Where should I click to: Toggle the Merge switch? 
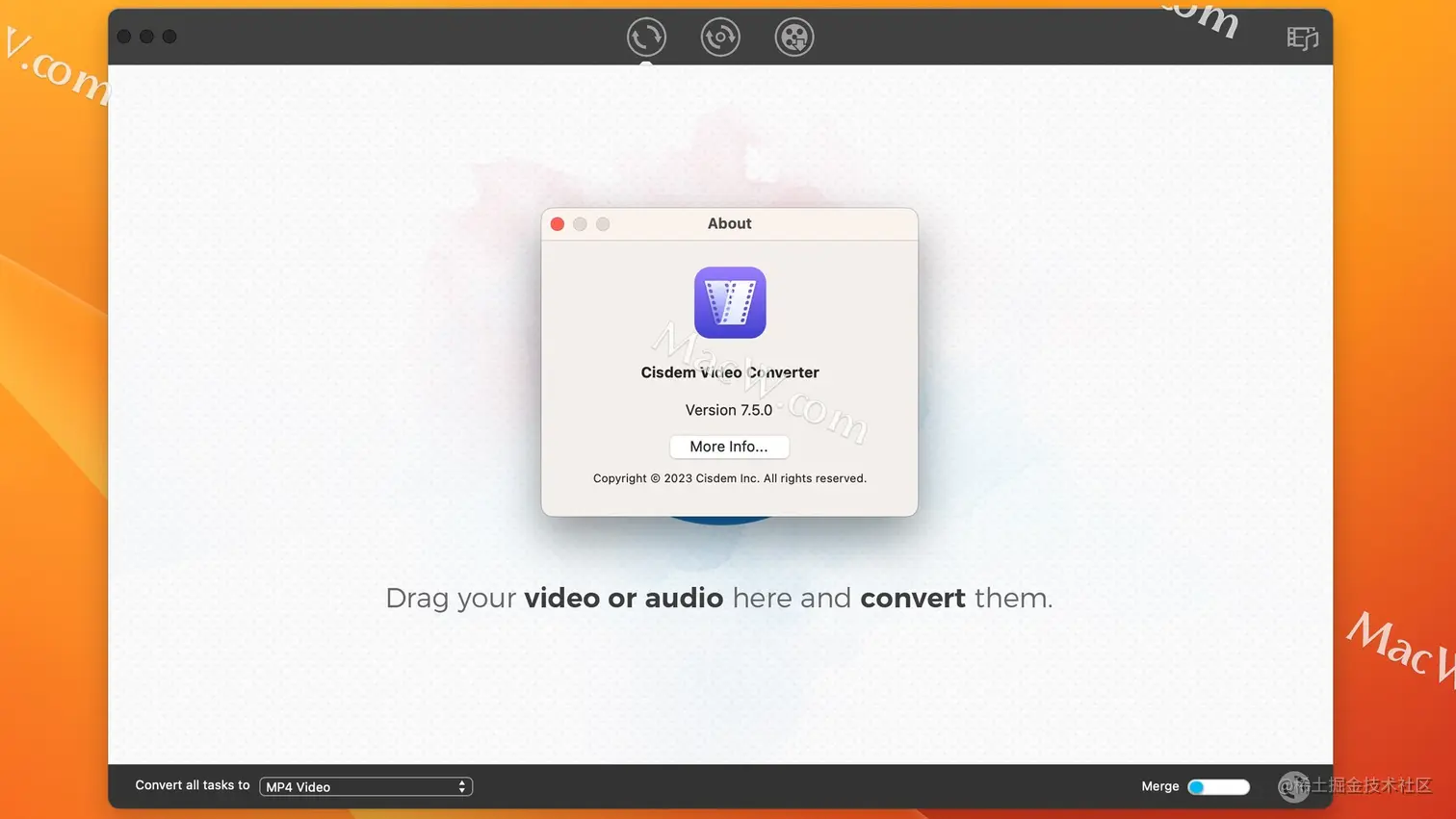[1218, 786]
